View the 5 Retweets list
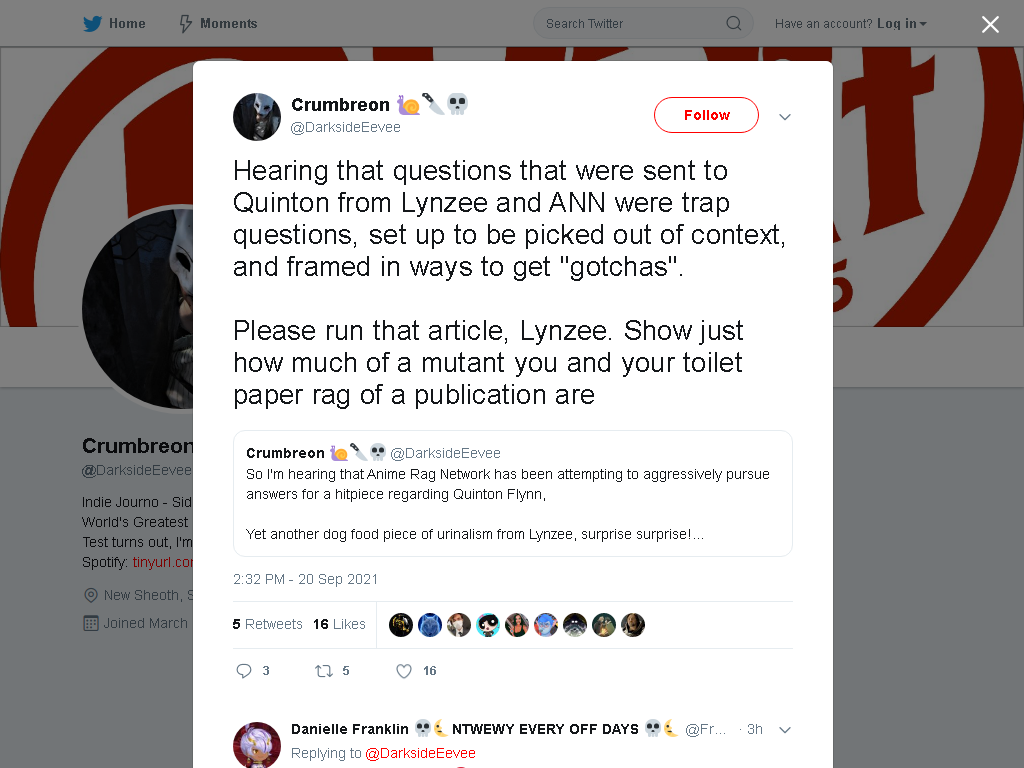This screenshot has height=768, width=1024. [x=267, y=624]
